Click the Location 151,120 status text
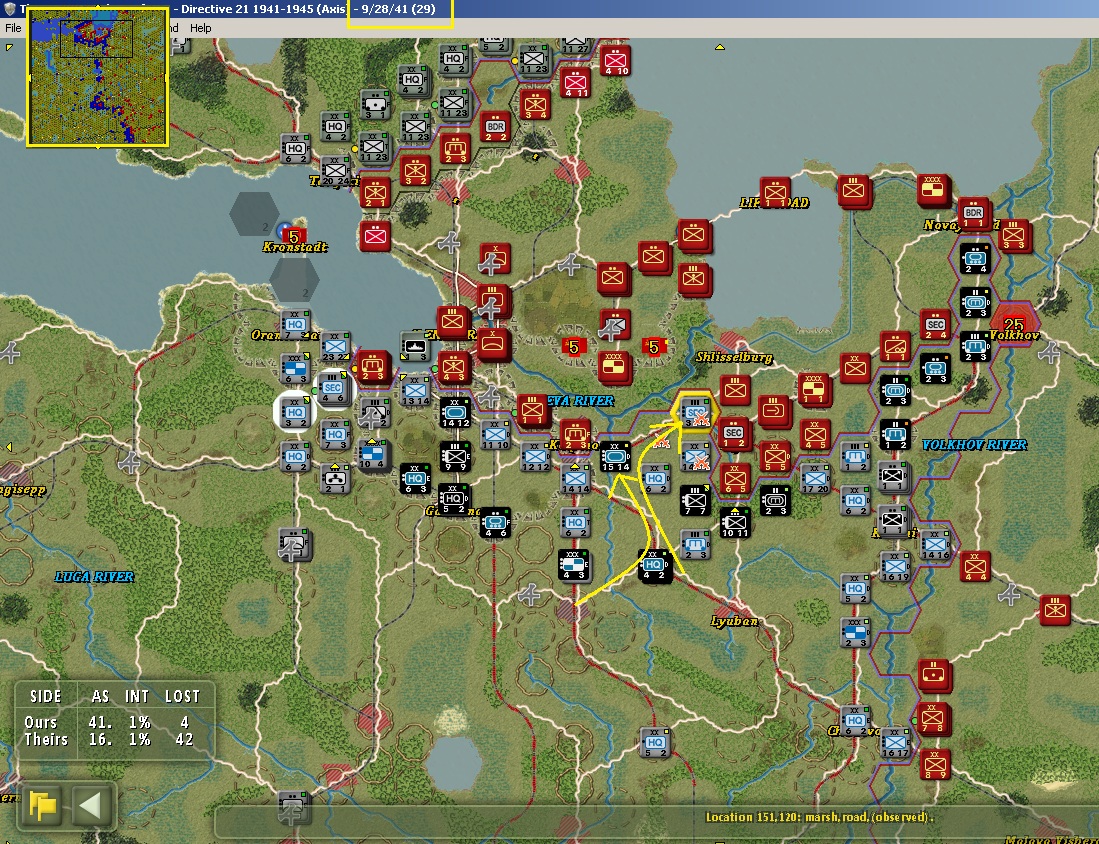Image resolution: width=1099 pixels, height=844 pixels. tap(819, 817)
